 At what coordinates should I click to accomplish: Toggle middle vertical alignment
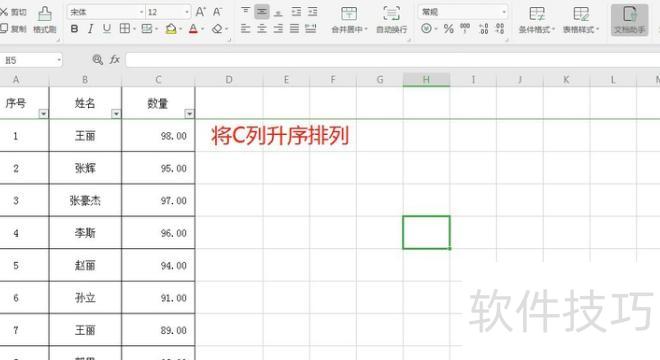click(x=262, y=12)
